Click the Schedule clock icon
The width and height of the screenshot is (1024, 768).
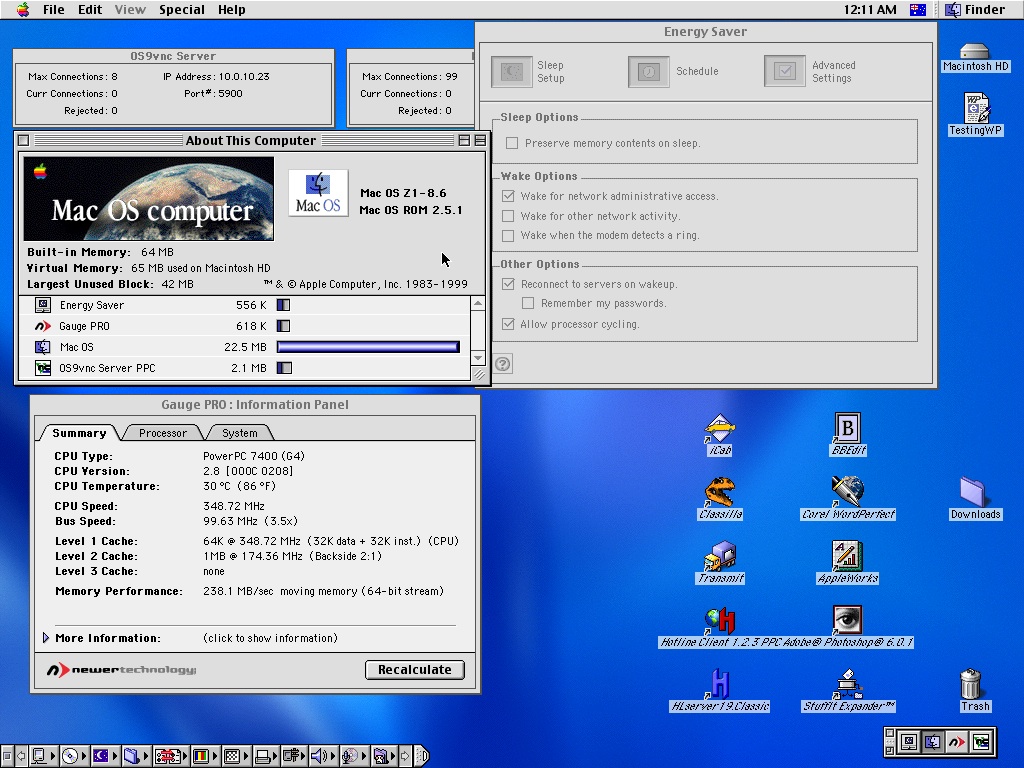649,72
